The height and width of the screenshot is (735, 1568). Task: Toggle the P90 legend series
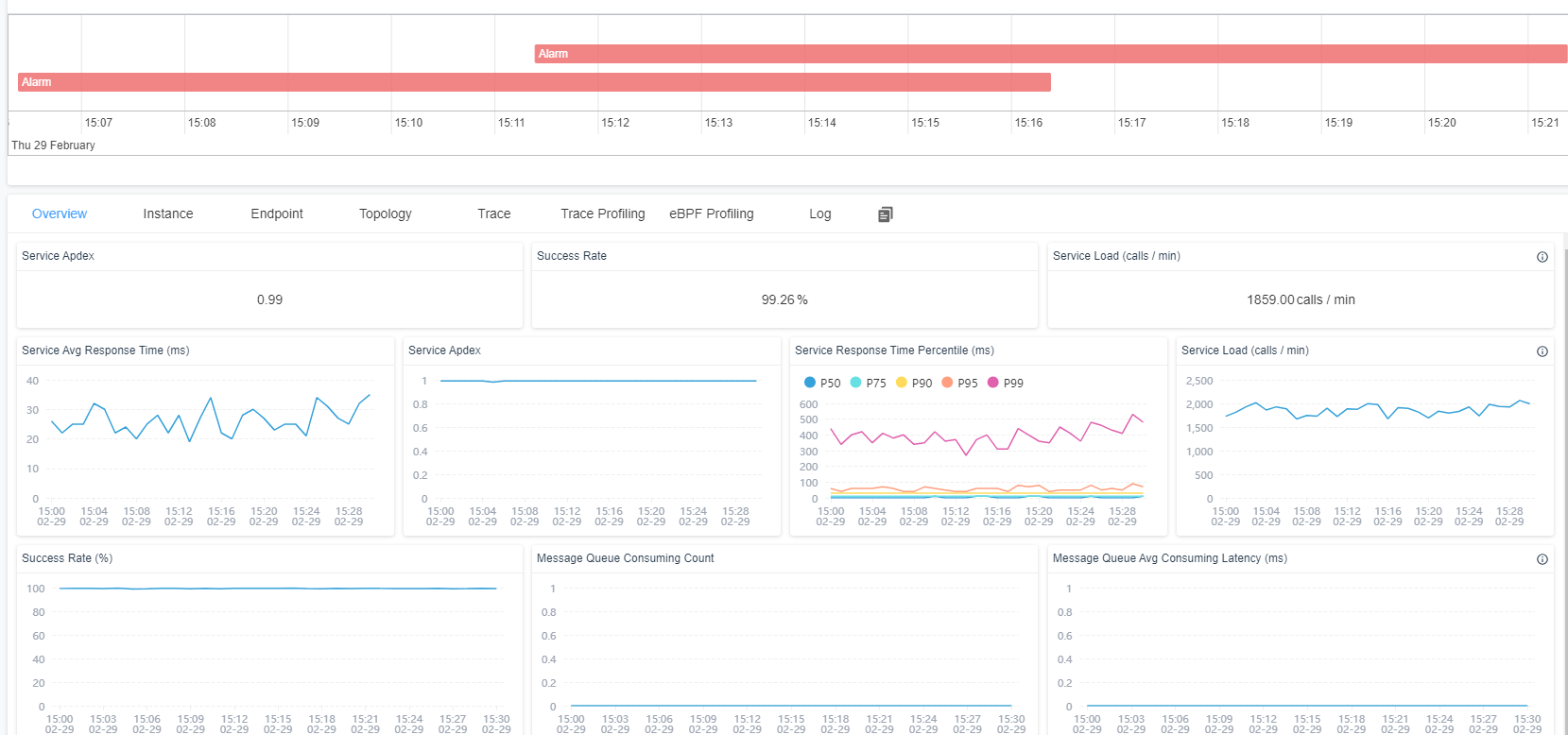tap(914, 383)
